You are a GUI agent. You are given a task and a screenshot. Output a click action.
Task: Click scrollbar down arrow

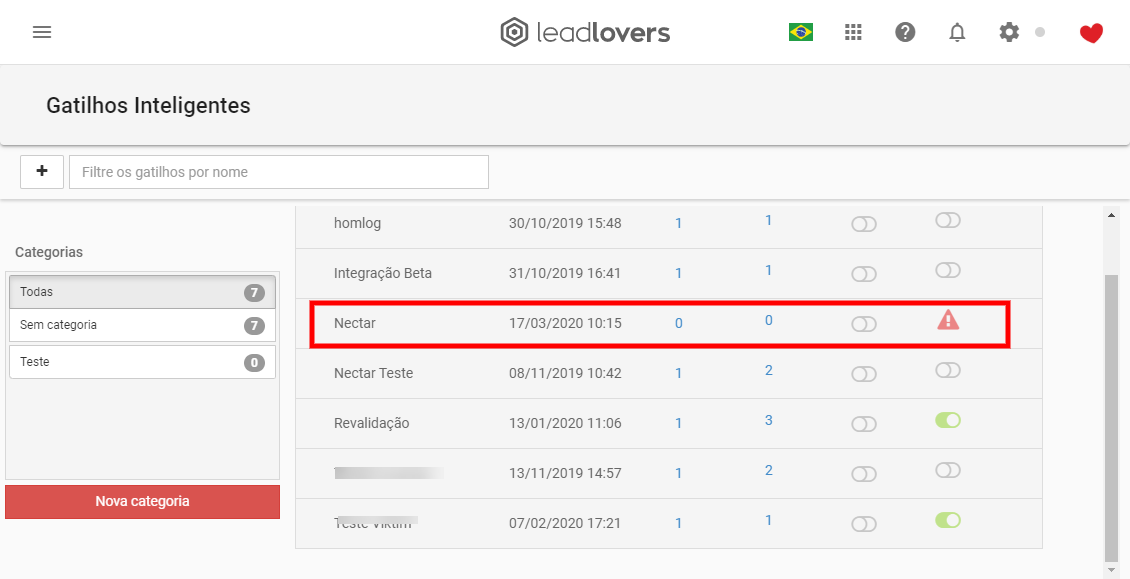pyautogui.click(x=1111, y=570)
